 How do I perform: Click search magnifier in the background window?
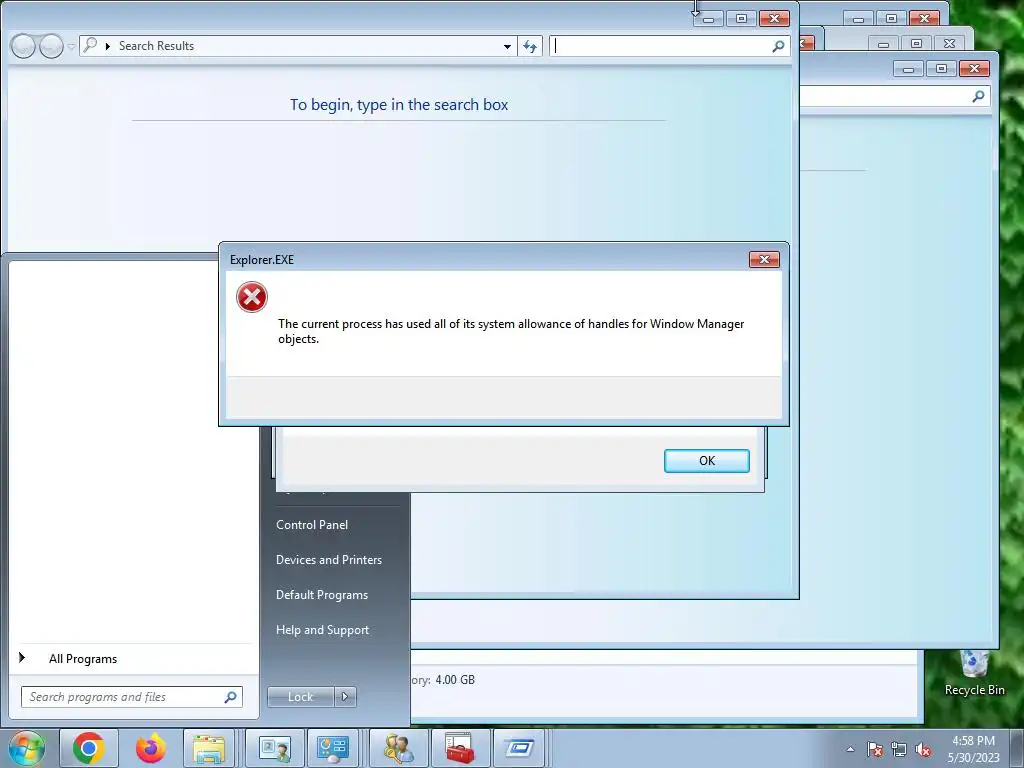tap(978, 97)
